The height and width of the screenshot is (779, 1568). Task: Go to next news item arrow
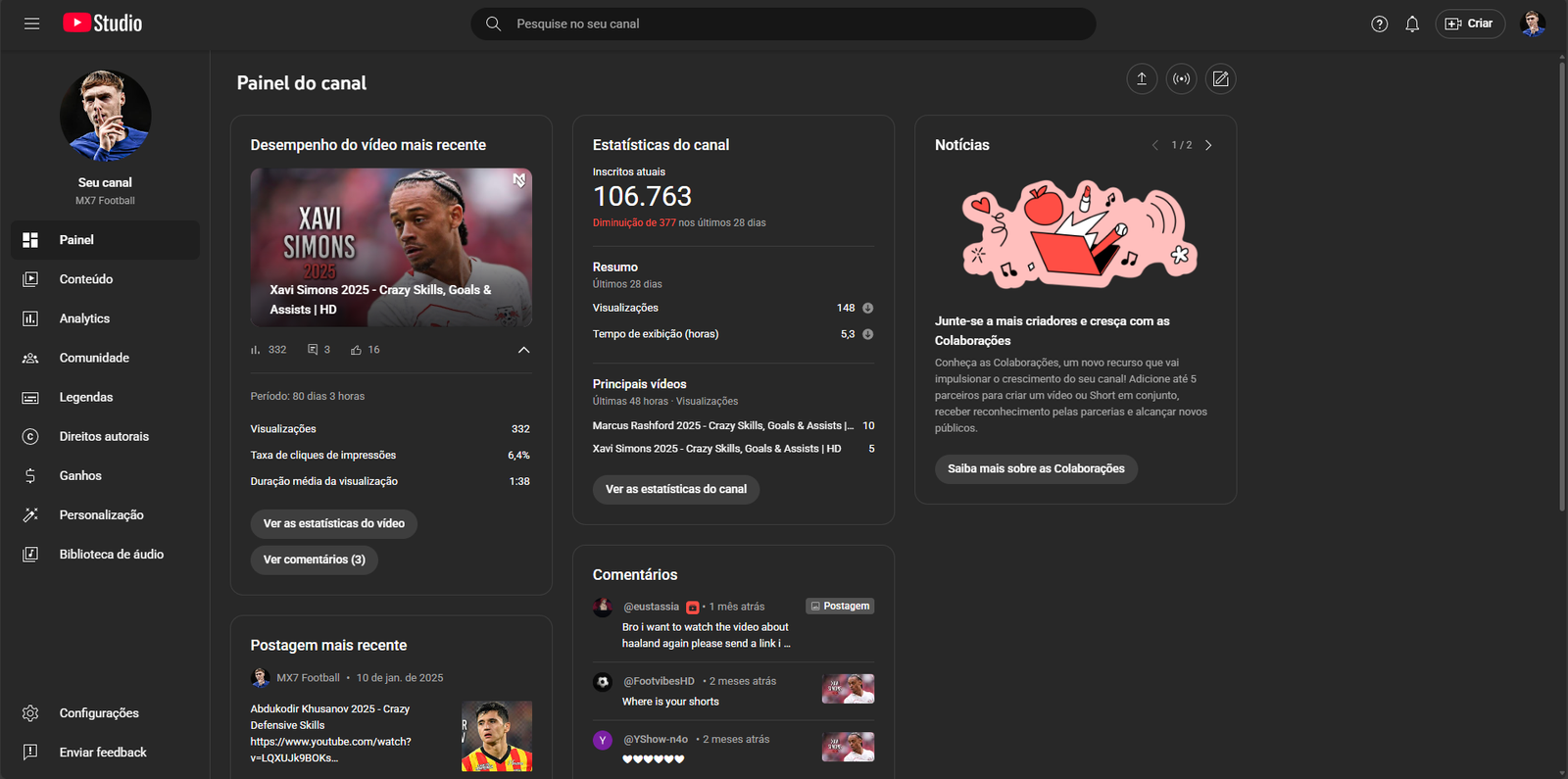(x=1208, y=145)
